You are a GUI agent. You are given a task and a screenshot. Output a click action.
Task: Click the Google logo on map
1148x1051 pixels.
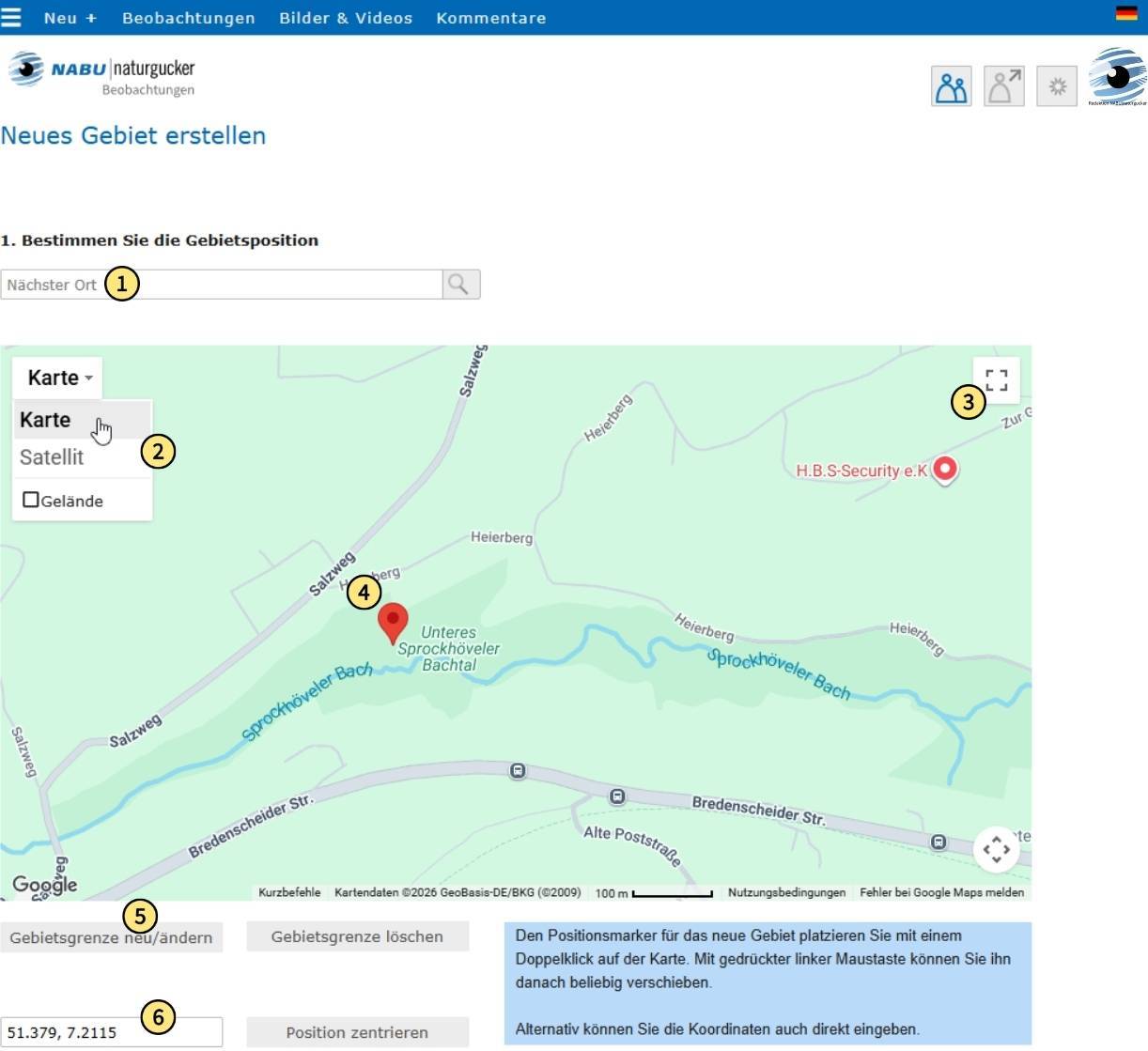44,884
